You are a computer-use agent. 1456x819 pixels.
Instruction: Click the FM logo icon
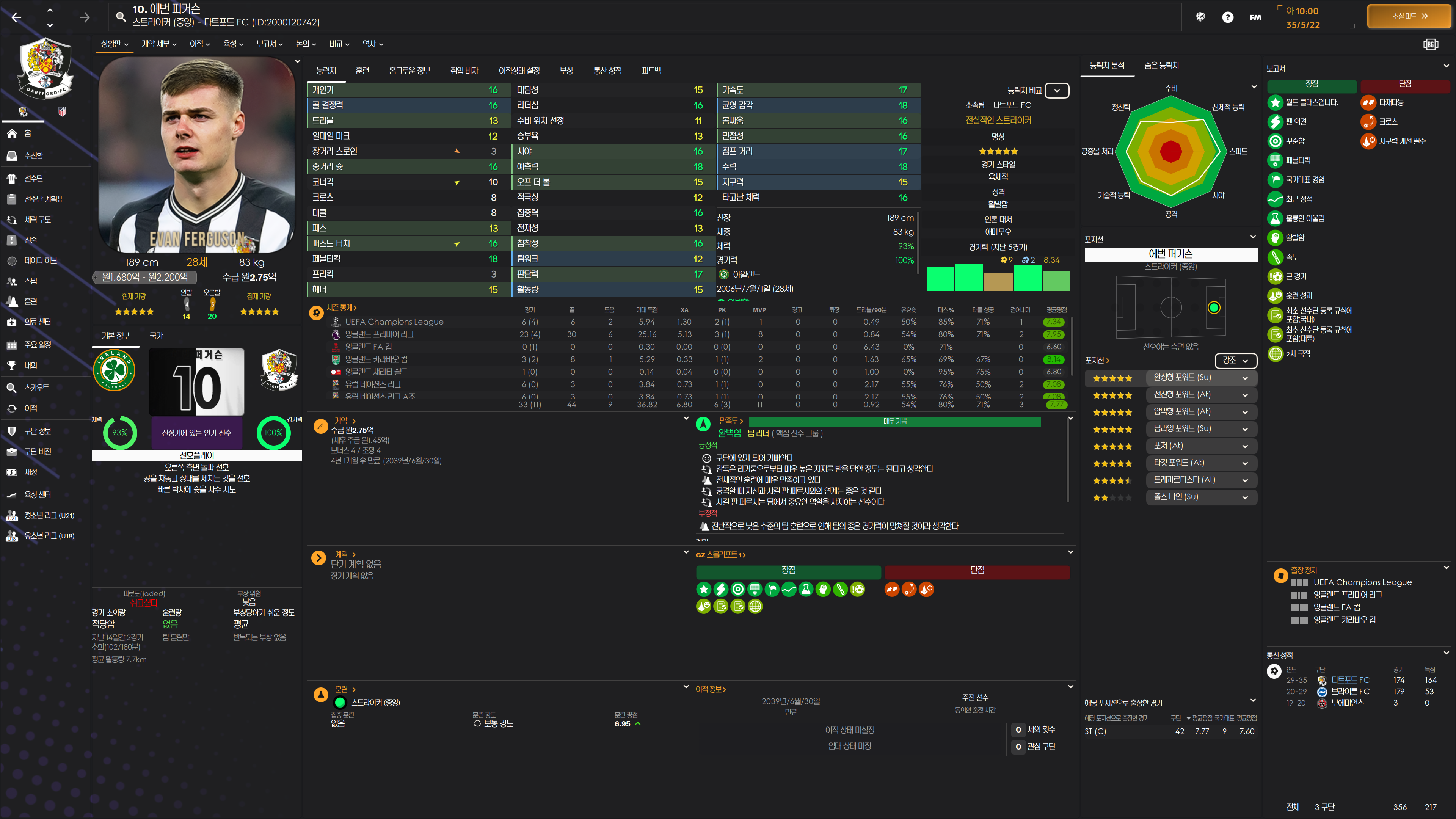[1255, 17]
